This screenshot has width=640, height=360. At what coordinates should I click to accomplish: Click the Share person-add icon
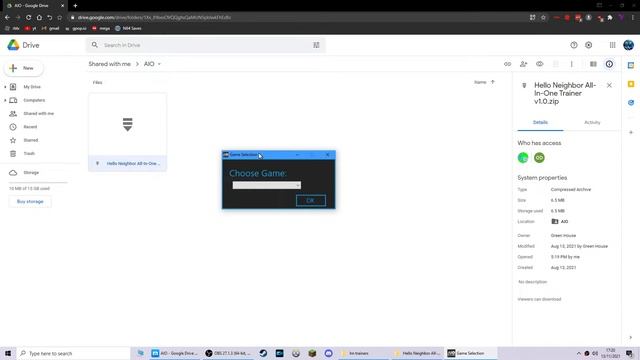(x=524, y=64)
